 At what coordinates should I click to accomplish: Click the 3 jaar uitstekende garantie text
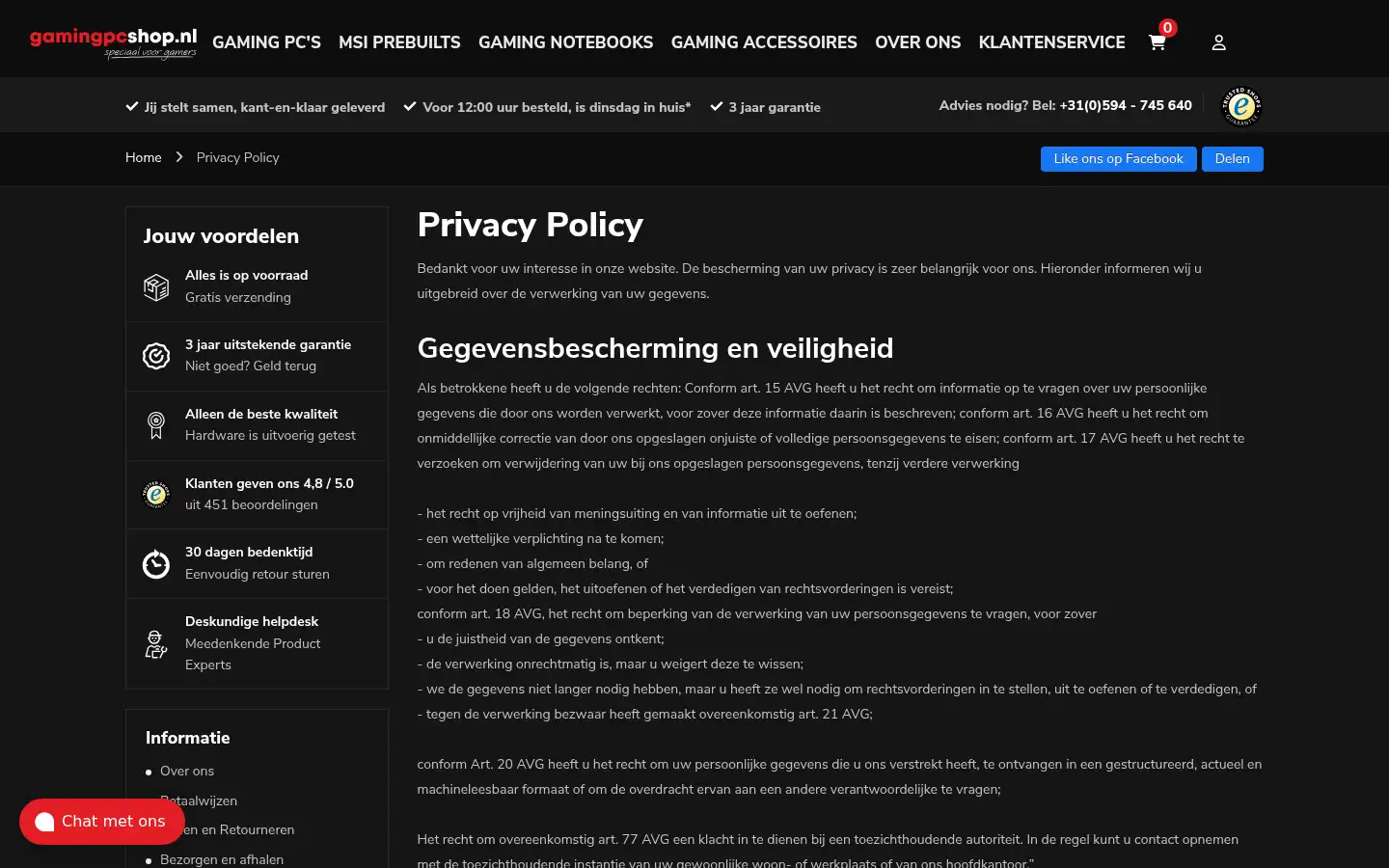[x=268, y=344]
